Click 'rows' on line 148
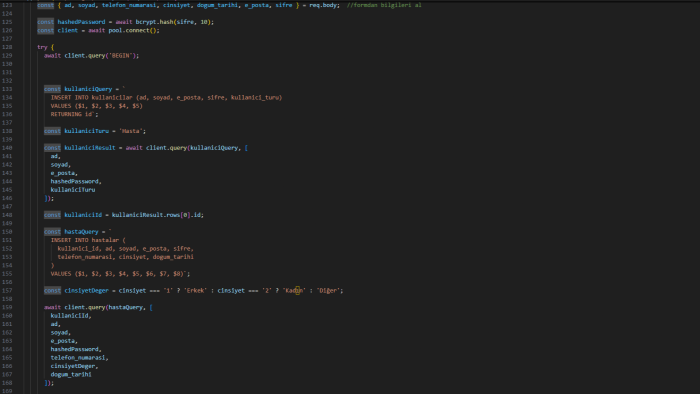700x394 pixels. 172,215
